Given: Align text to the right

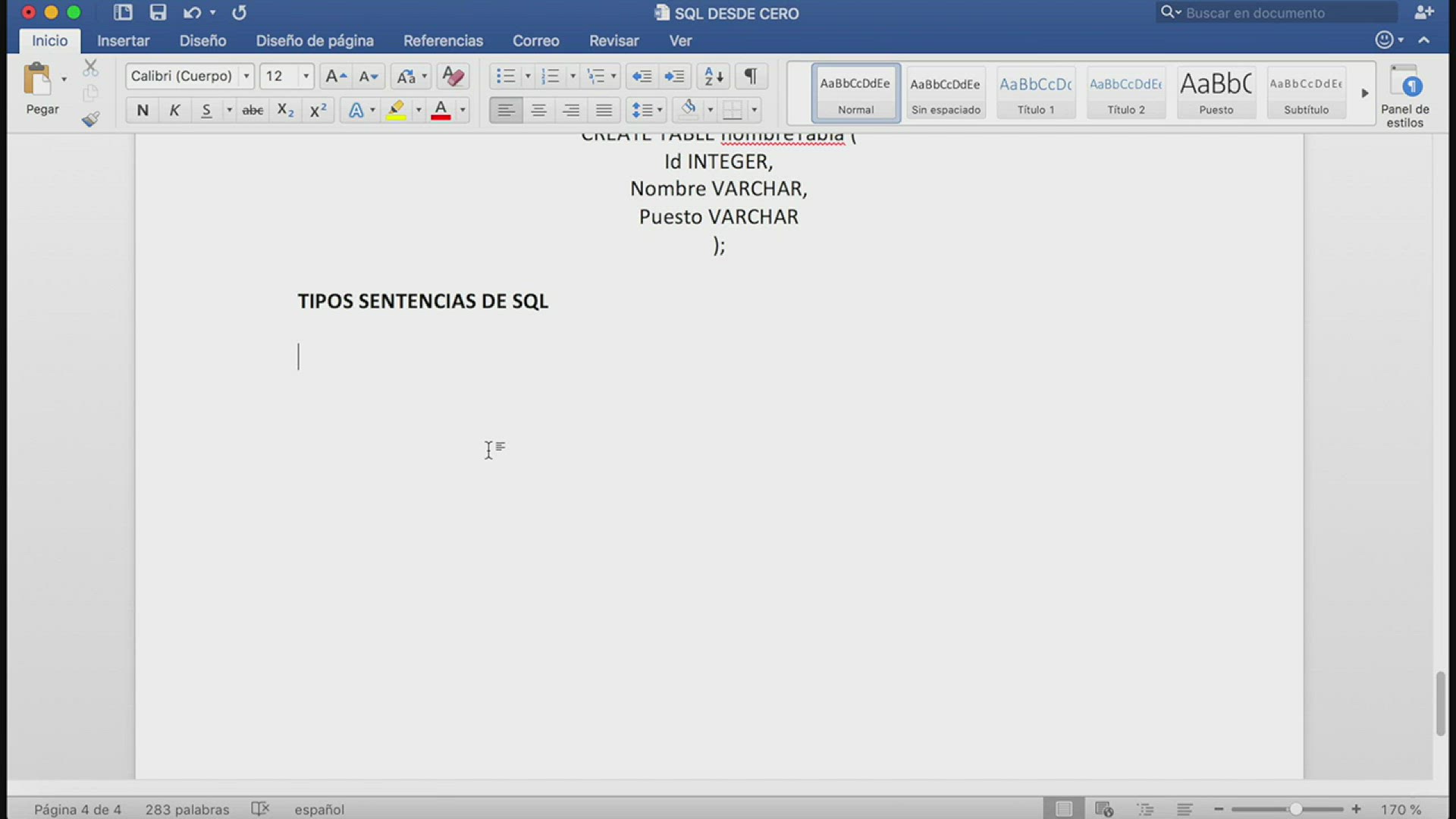Looking at the screenshot, I should [571, 111].
